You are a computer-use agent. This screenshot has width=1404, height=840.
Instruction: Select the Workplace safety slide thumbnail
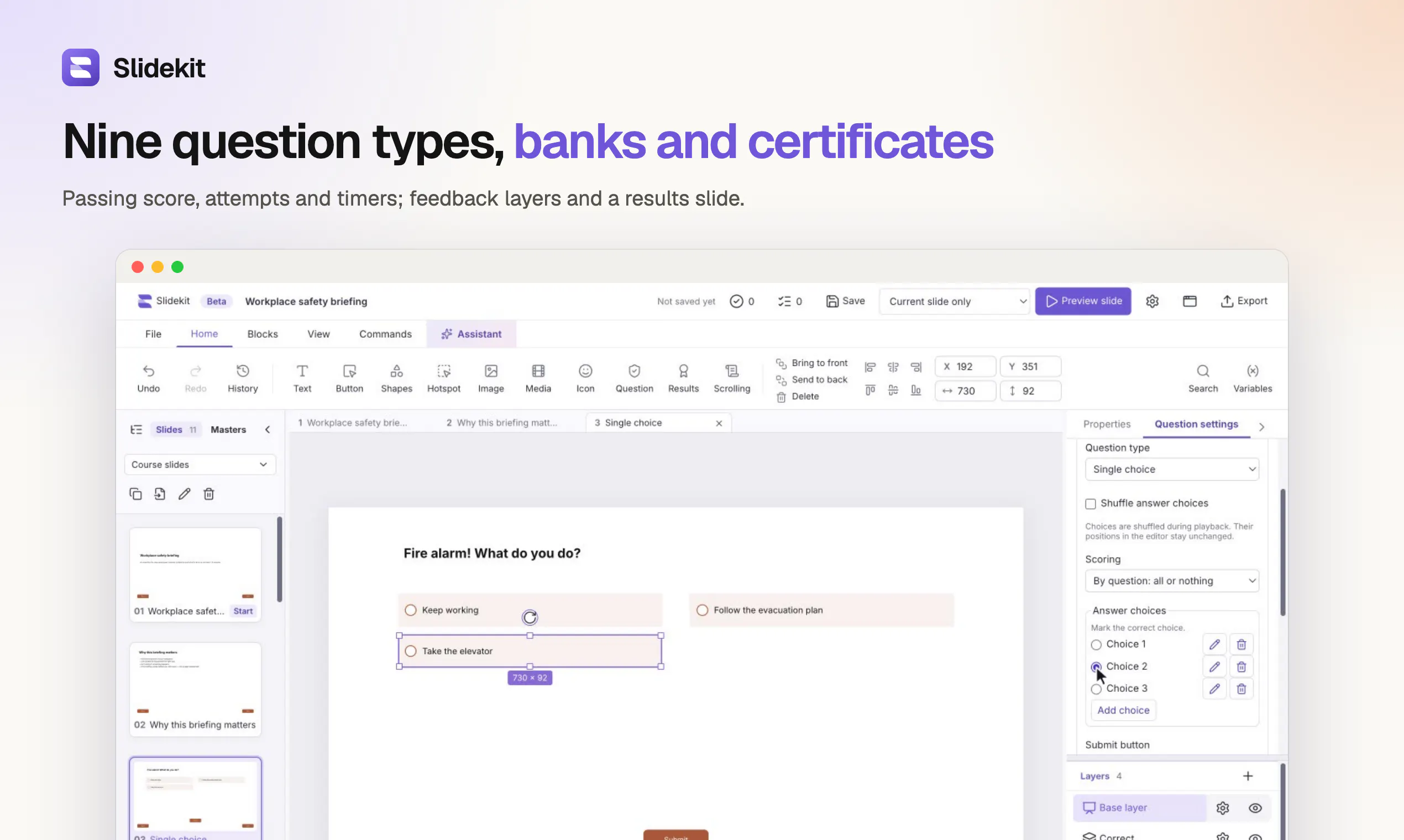(195, 575)
